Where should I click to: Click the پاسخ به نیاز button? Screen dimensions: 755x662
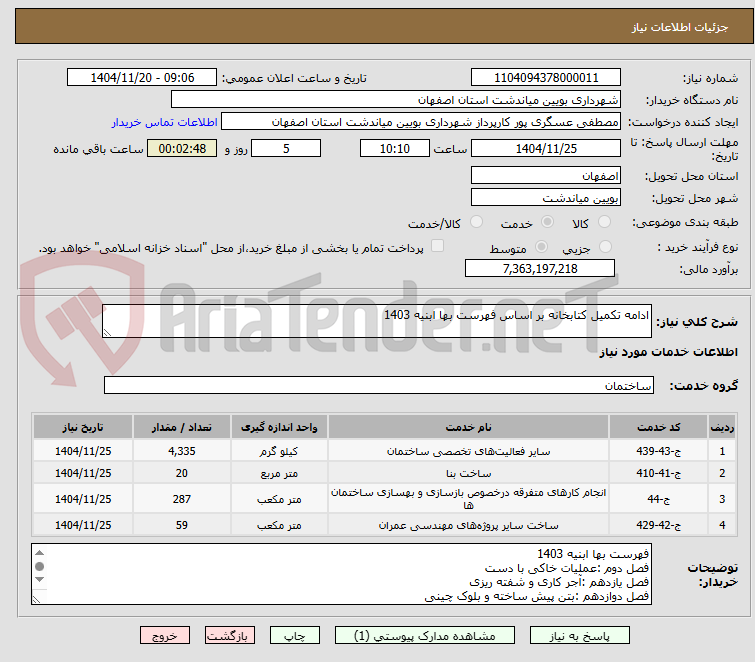[x=580, y=636]
